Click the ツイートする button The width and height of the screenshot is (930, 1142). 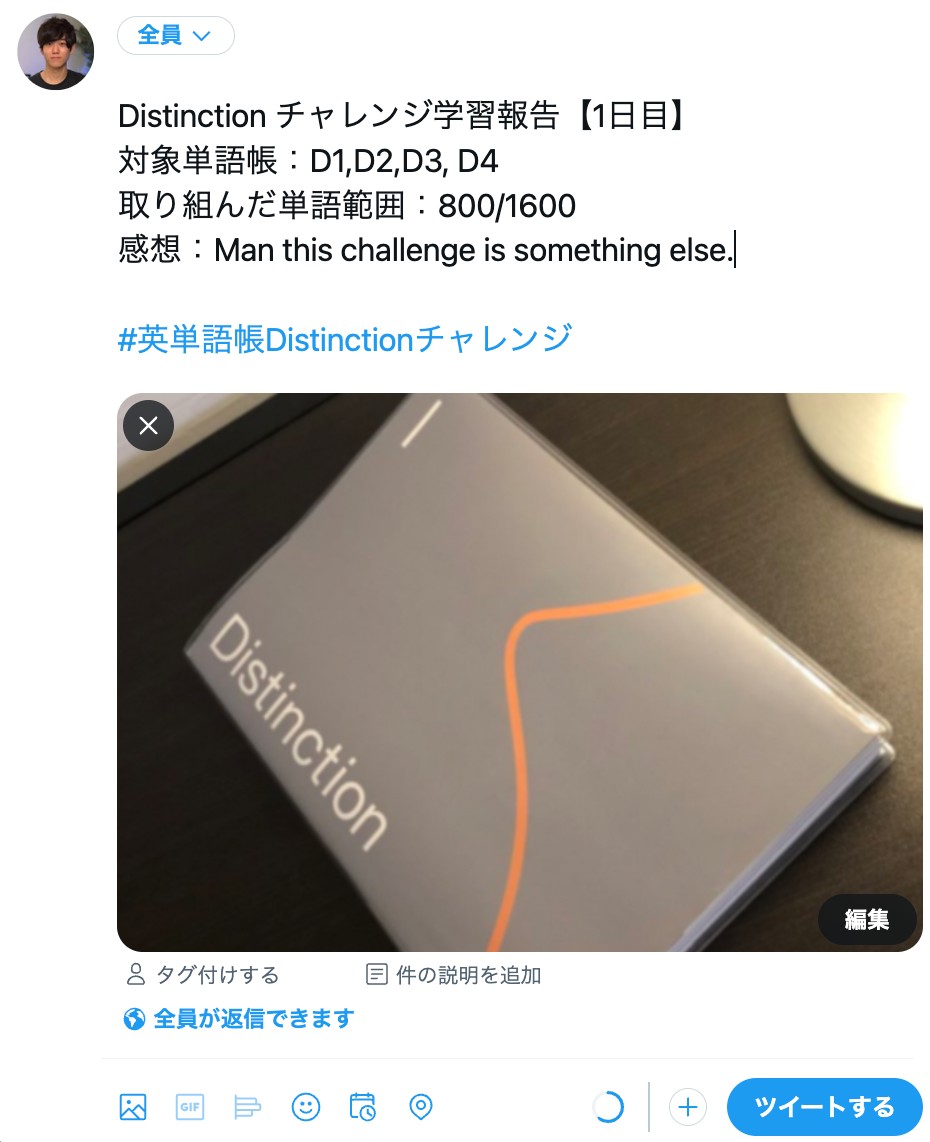824,1107
